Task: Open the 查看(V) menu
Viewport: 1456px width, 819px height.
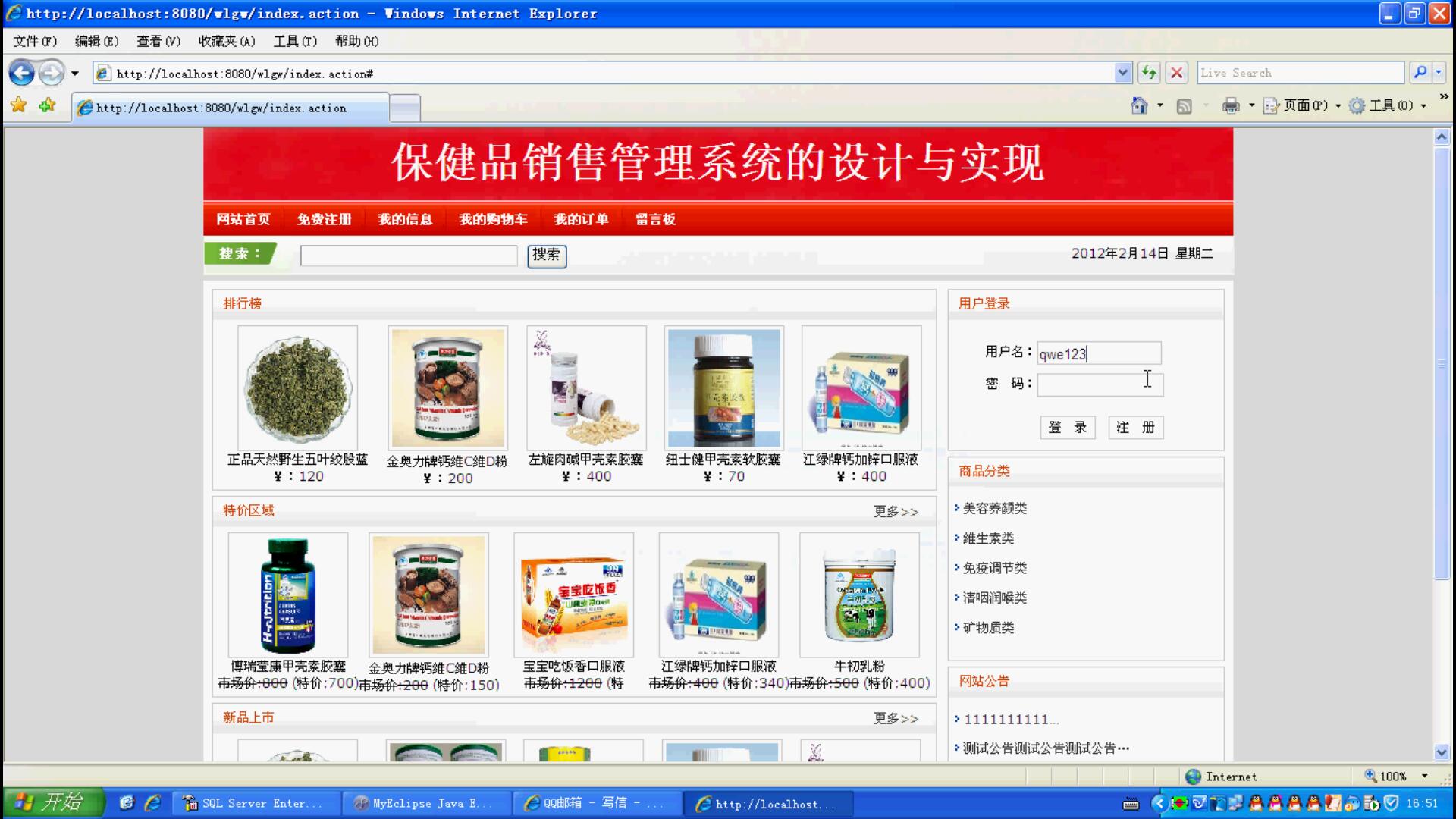Action: click(x=158, y=41)
